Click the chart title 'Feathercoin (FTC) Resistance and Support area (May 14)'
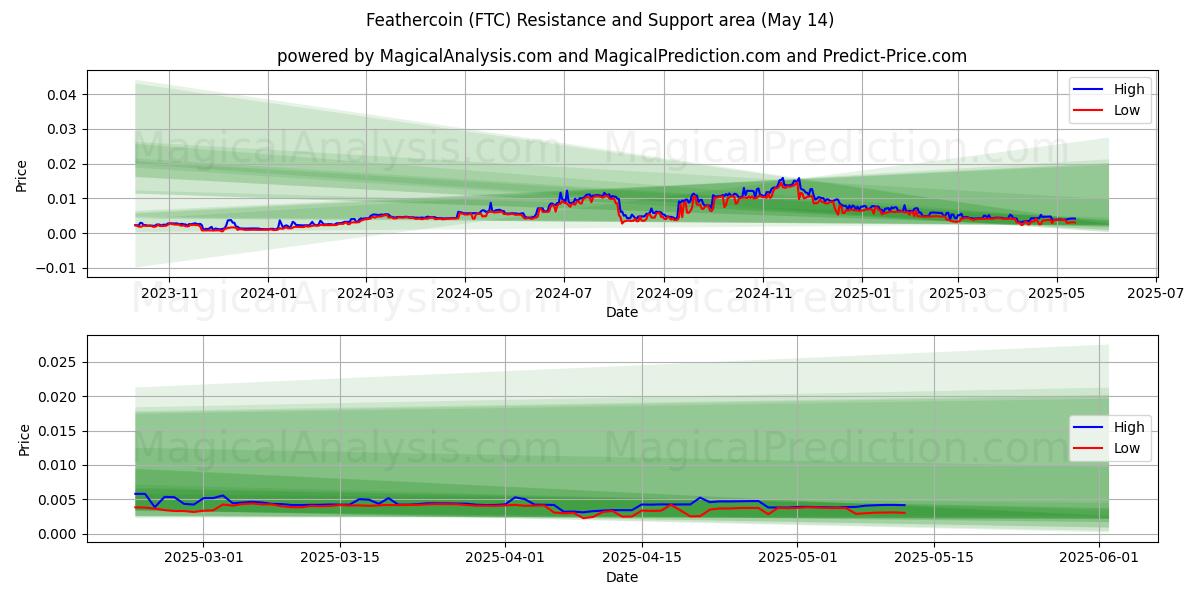Image resolution: width=1200 pixels, height=600 pixels. click(600, 20)
